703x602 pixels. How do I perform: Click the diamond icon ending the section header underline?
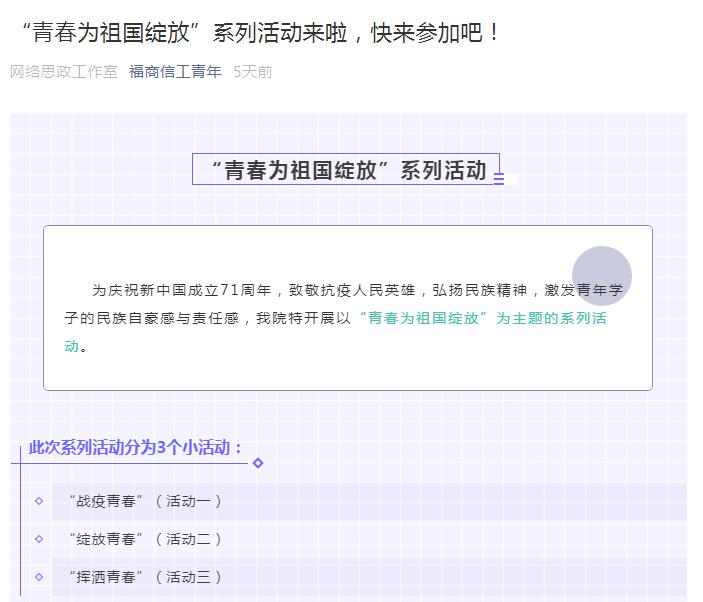[x=258, y=463]
